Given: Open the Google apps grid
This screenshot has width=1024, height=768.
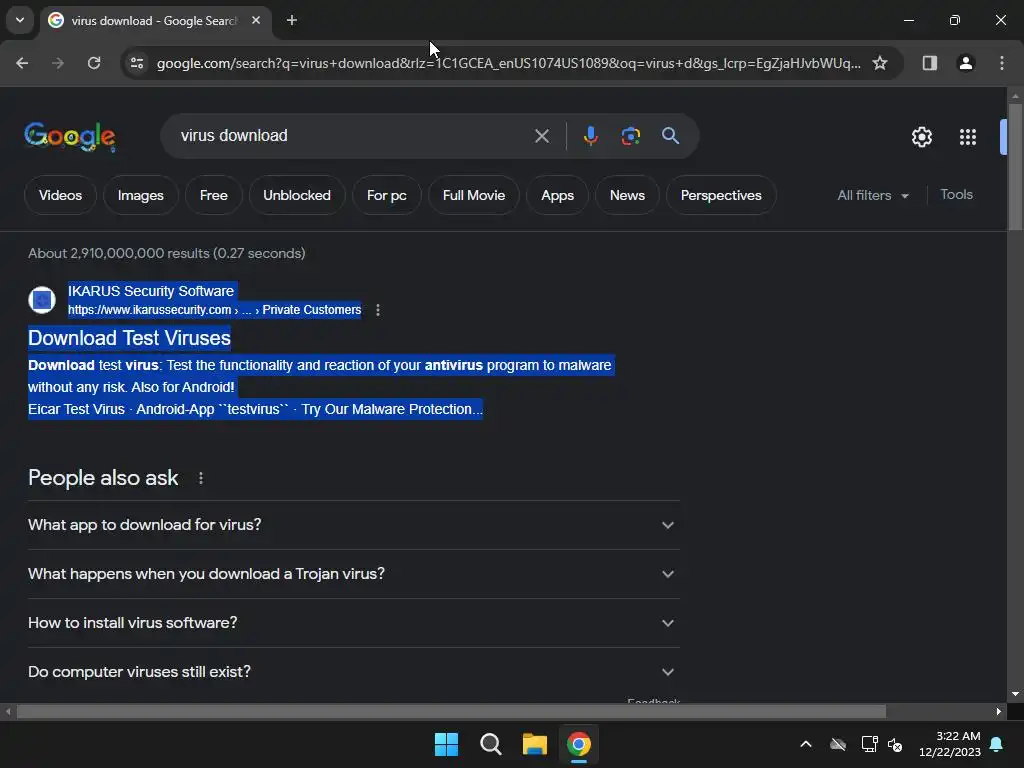Looking at the screenshot, I should (x=967, y=137).
